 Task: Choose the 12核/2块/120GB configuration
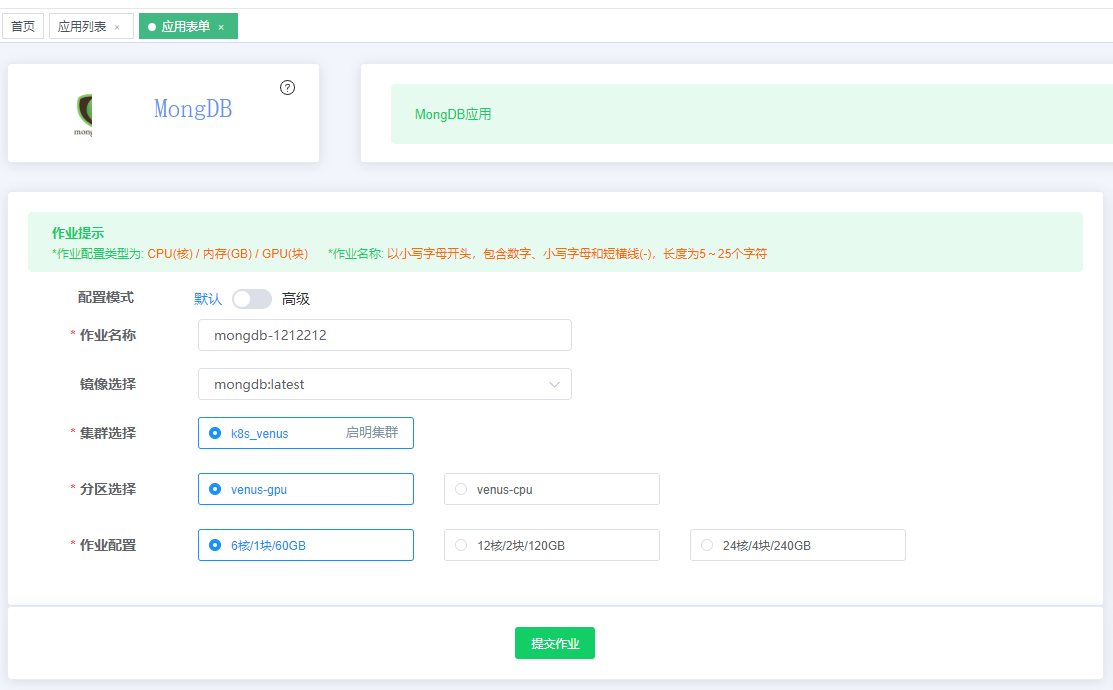point(552,545)
